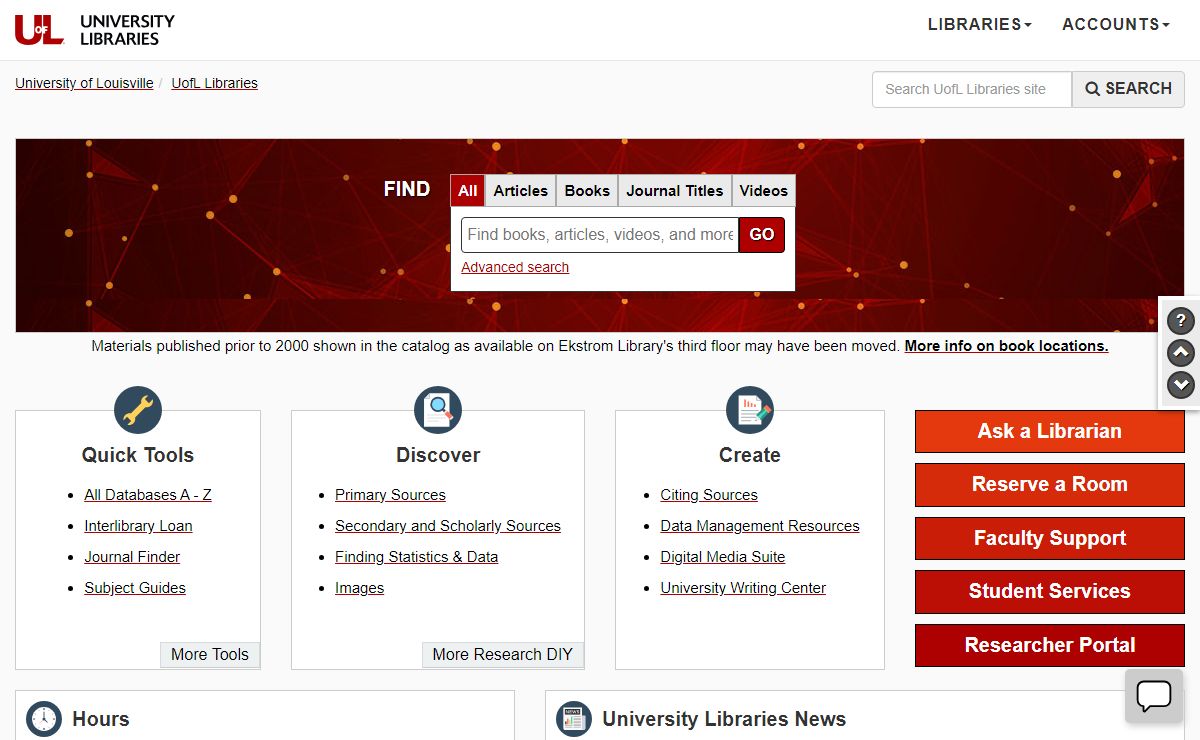Click the Hours clock icon
Viewport: 1200px width, 740px height.
tap(44, 718)
